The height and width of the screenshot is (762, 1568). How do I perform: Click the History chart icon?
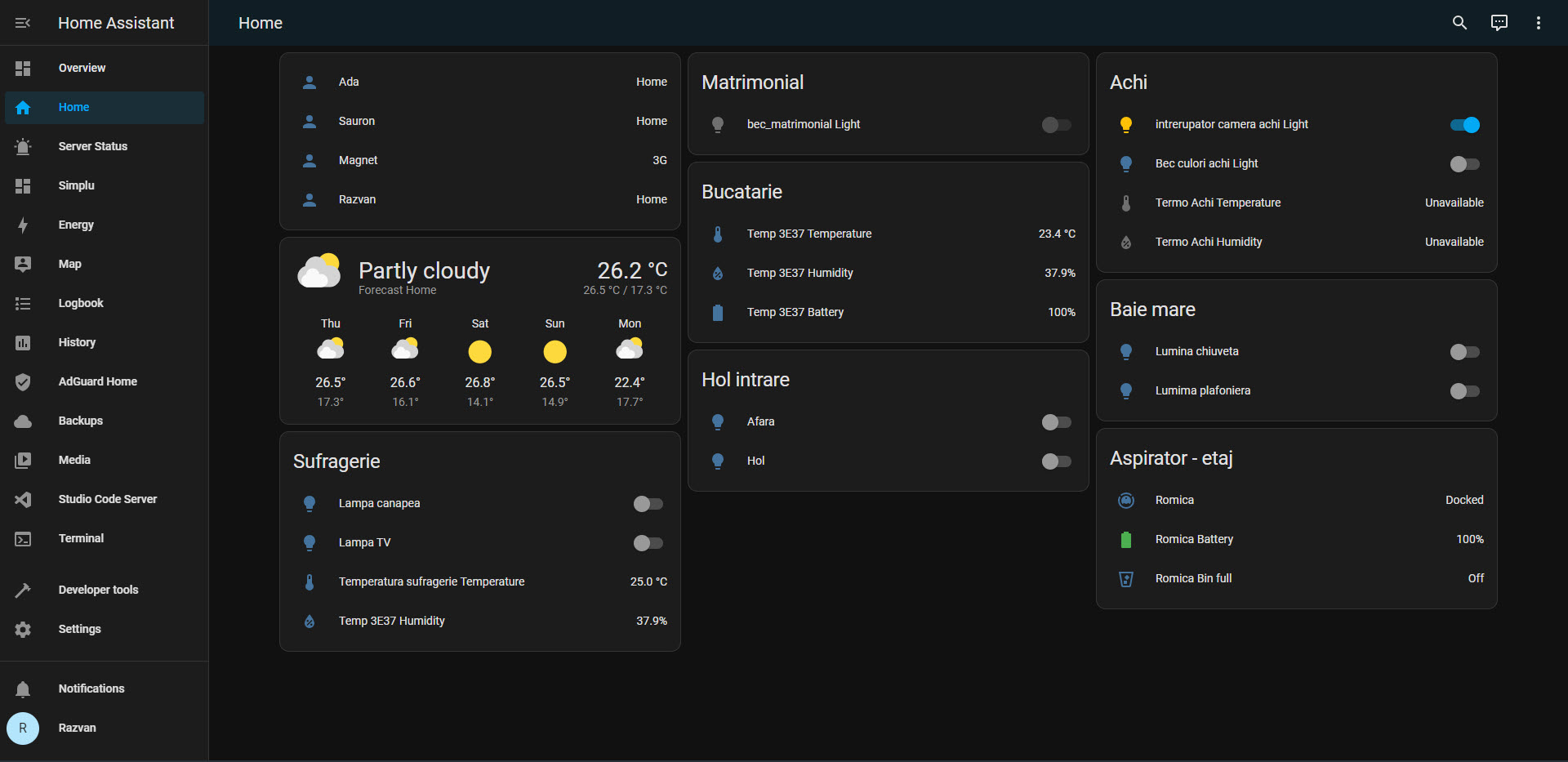coord(23,343)
